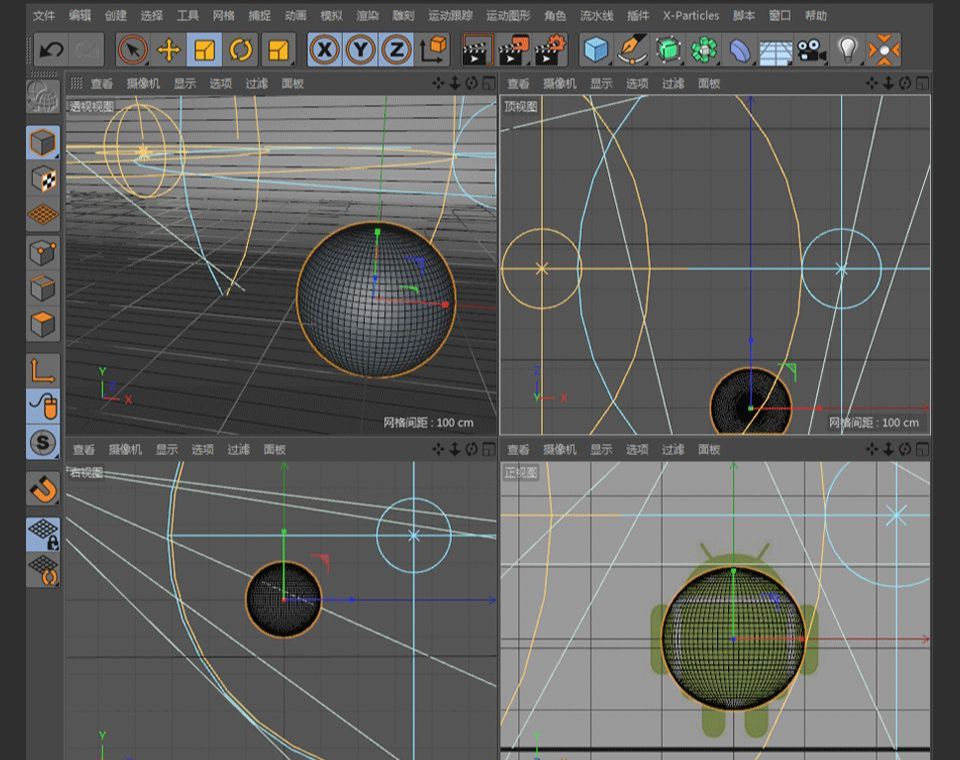Open the Pen spline tool flyout
960x760 pixels.
632,50
